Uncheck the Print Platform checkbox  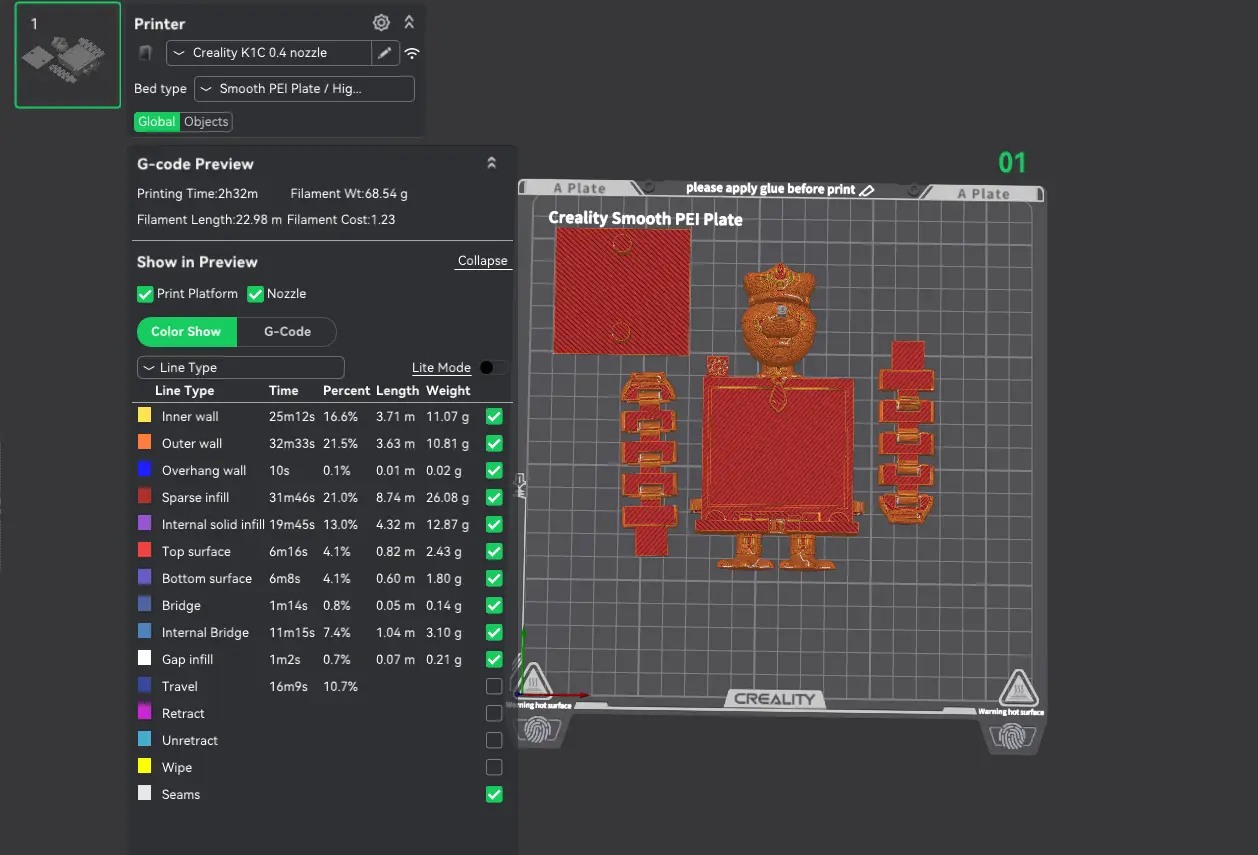145,294
